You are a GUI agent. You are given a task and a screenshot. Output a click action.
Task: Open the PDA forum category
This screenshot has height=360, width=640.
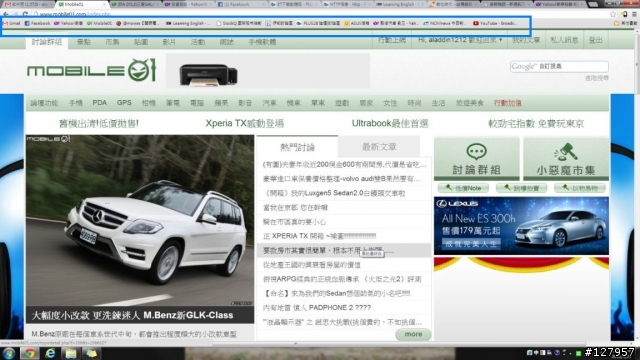tap(100, 103)
